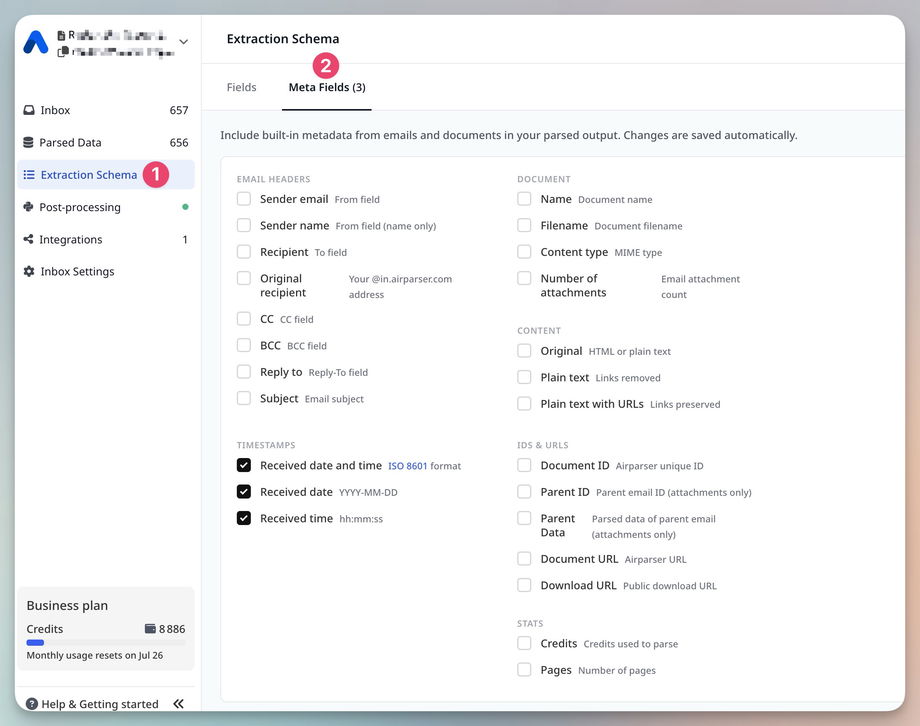Open the Parsed Data menu item
This screenshot has height=726, width=920.
pos(106,142)
